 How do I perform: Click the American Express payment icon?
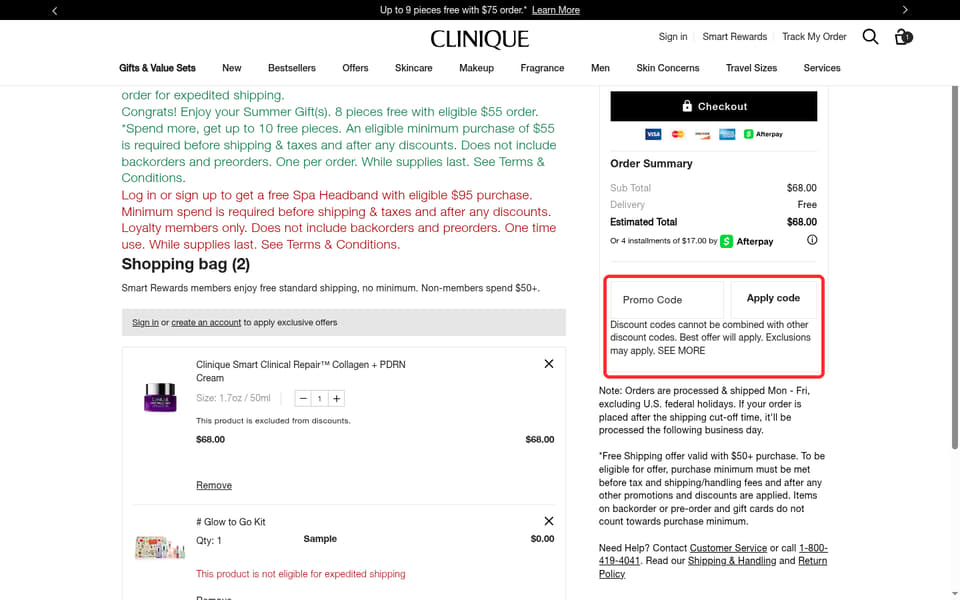click(x=727, y=134)
